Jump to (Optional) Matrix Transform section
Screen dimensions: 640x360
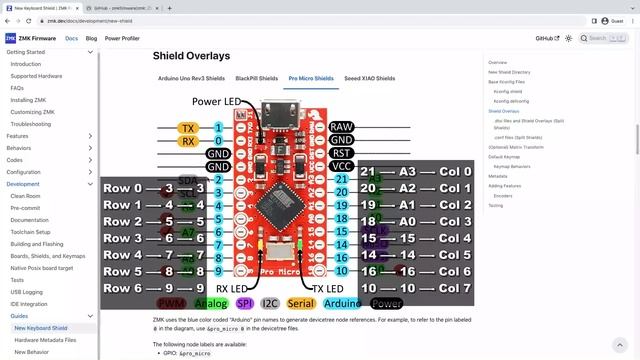click(x=516, y=147)
